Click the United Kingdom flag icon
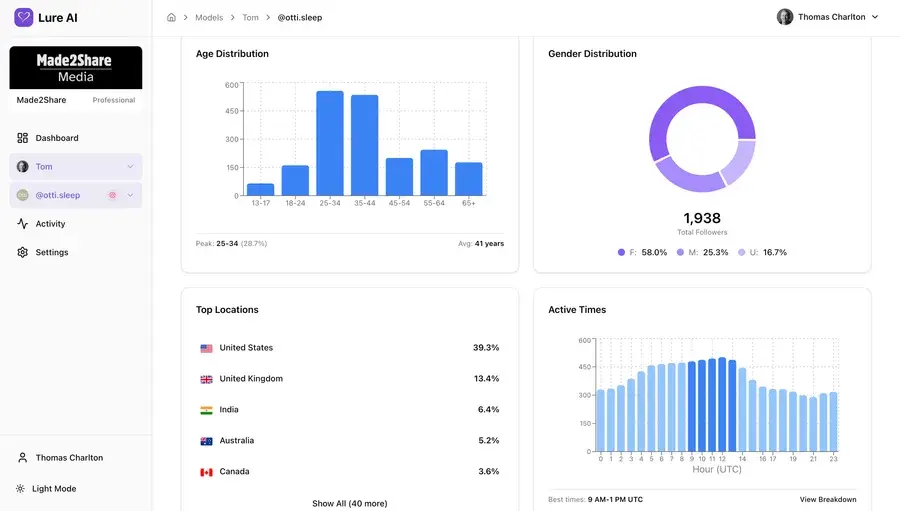Screen dimensions: 900x511 pos(206,379)
